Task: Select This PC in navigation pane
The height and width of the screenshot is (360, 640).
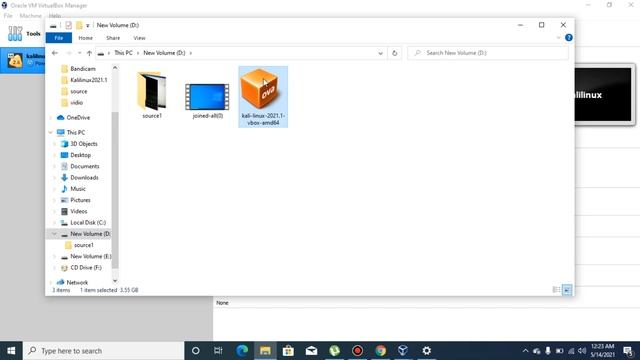Action: 76,132
